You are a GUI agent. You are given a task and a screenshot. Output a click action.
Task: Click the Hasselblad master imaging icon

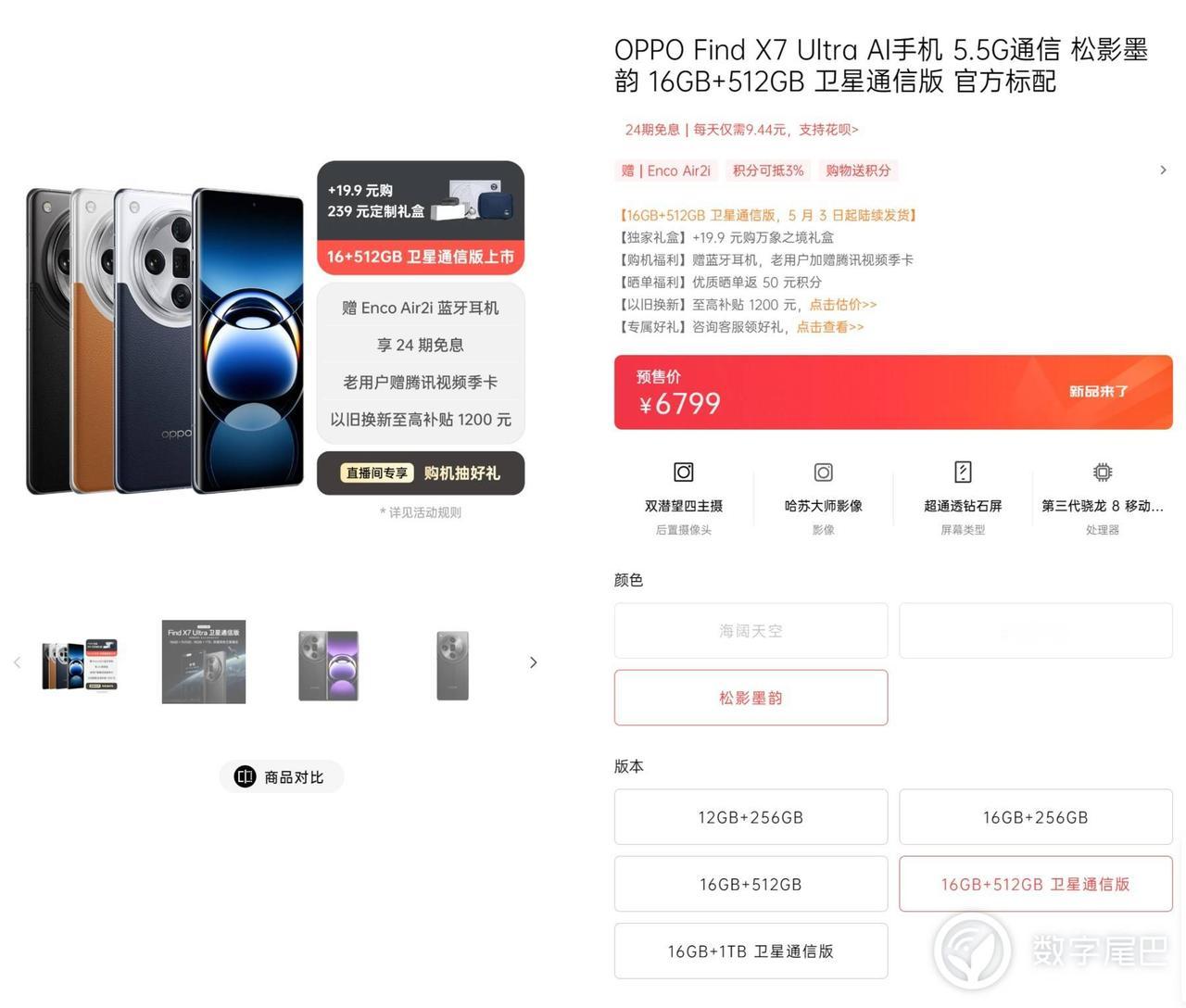[x=823, y=472]
